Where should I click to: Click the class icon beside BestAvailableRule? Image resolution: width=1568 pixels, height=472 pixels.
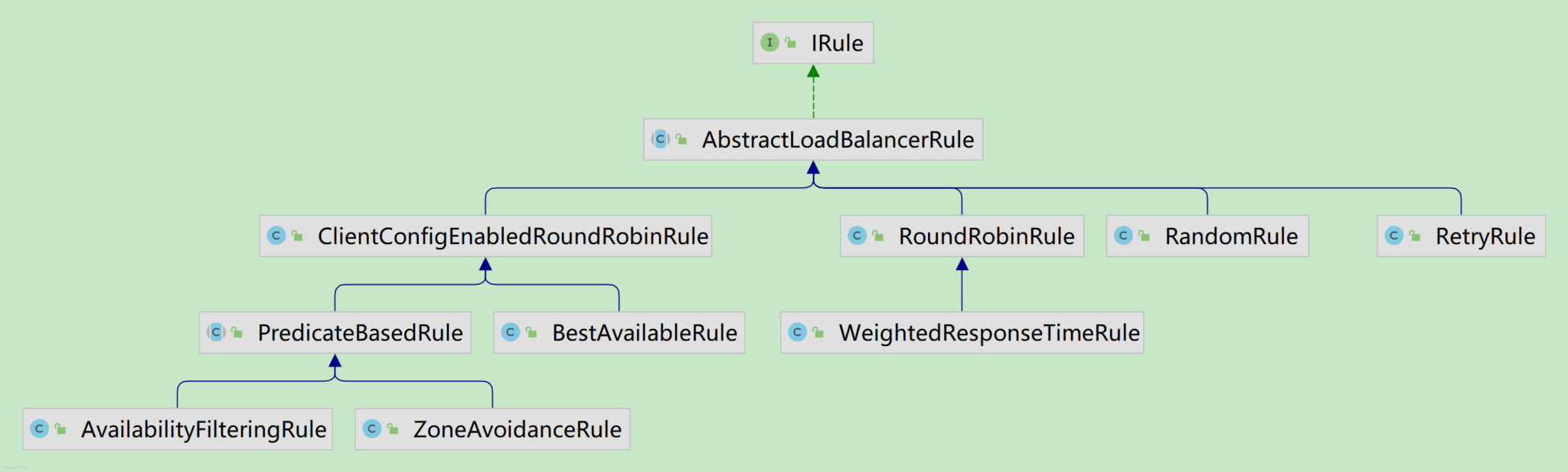[511, 332]
